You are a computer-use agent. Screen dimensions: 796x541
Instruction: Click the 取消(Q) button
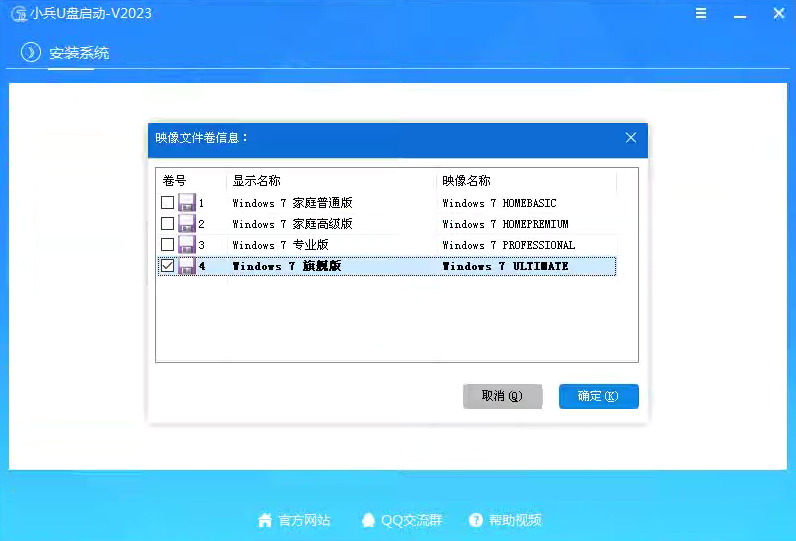[503, 396]
